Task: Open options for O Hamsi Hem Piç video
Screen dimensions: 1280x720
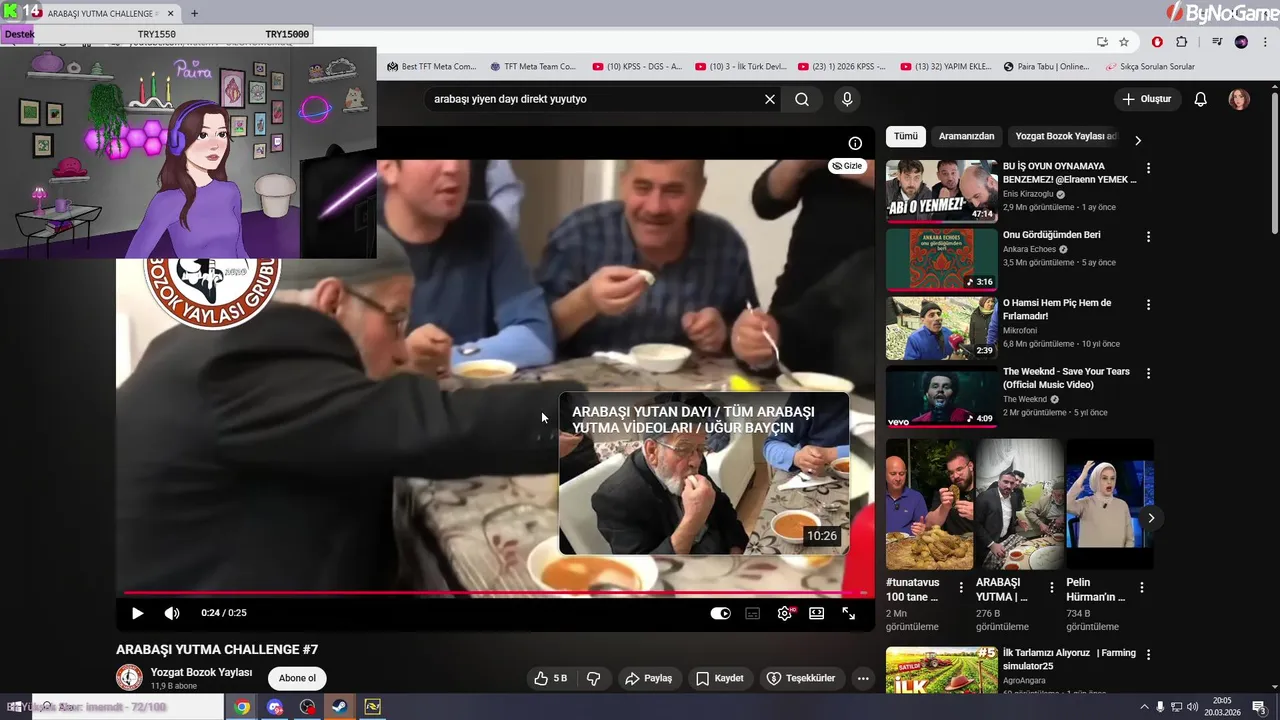Action: (1148, 304)
